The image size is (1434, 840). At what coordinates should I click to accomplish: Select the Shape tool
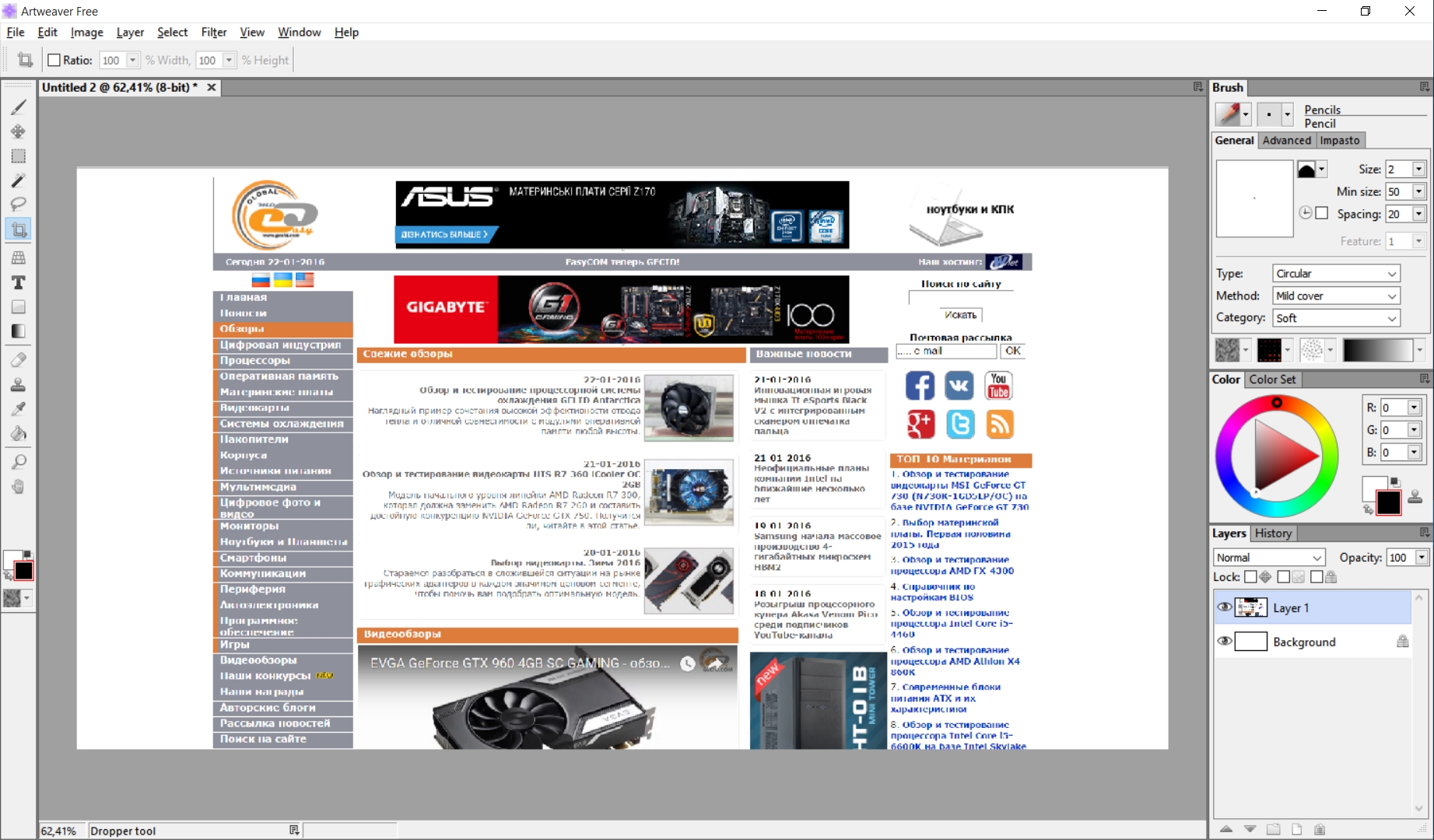point(18,306)
